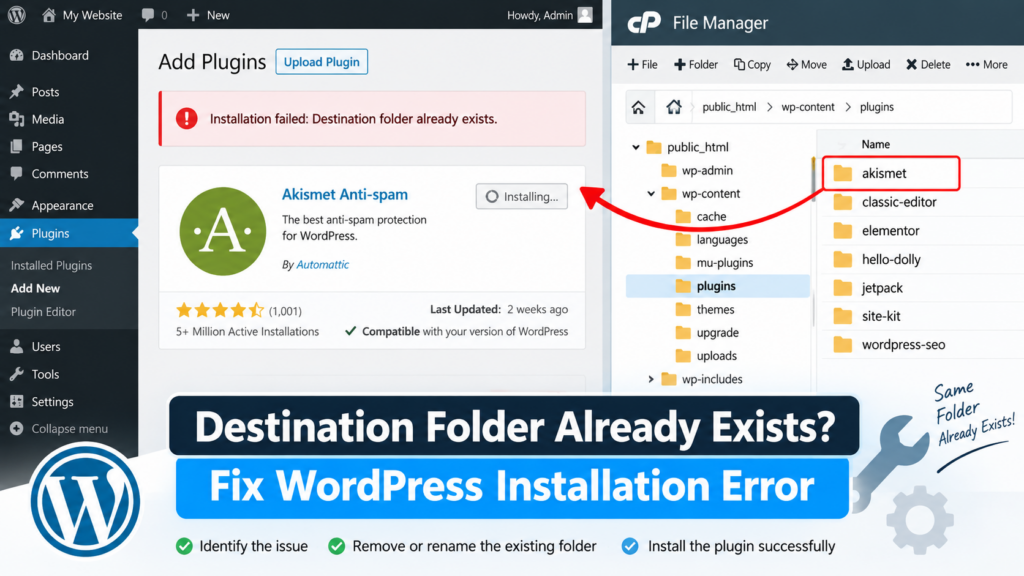Select plugins folder in tree

[717, 286]
